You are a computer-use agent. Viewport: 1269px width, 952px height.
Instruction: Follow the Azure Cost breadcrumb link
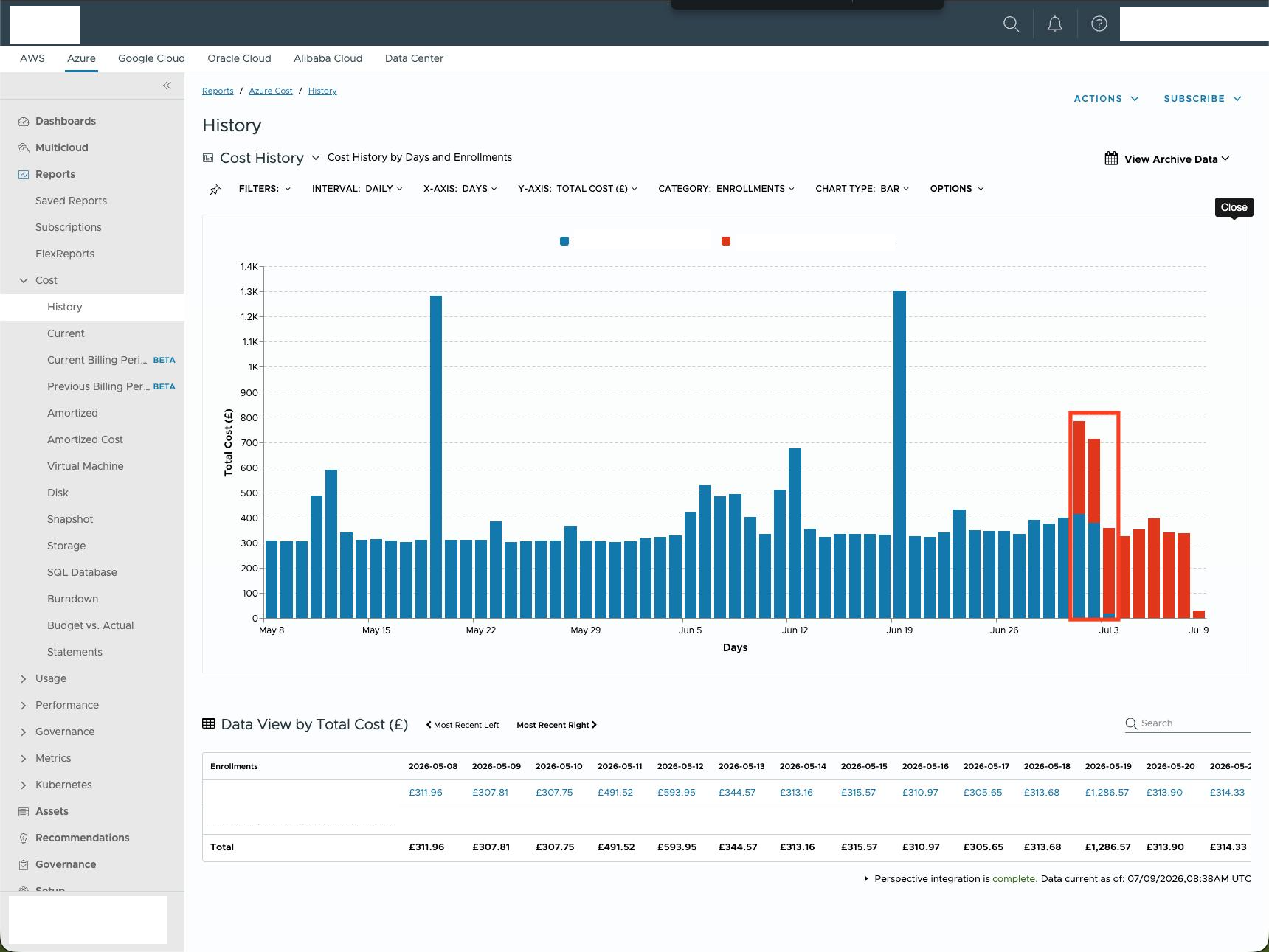tap(271, 91)
